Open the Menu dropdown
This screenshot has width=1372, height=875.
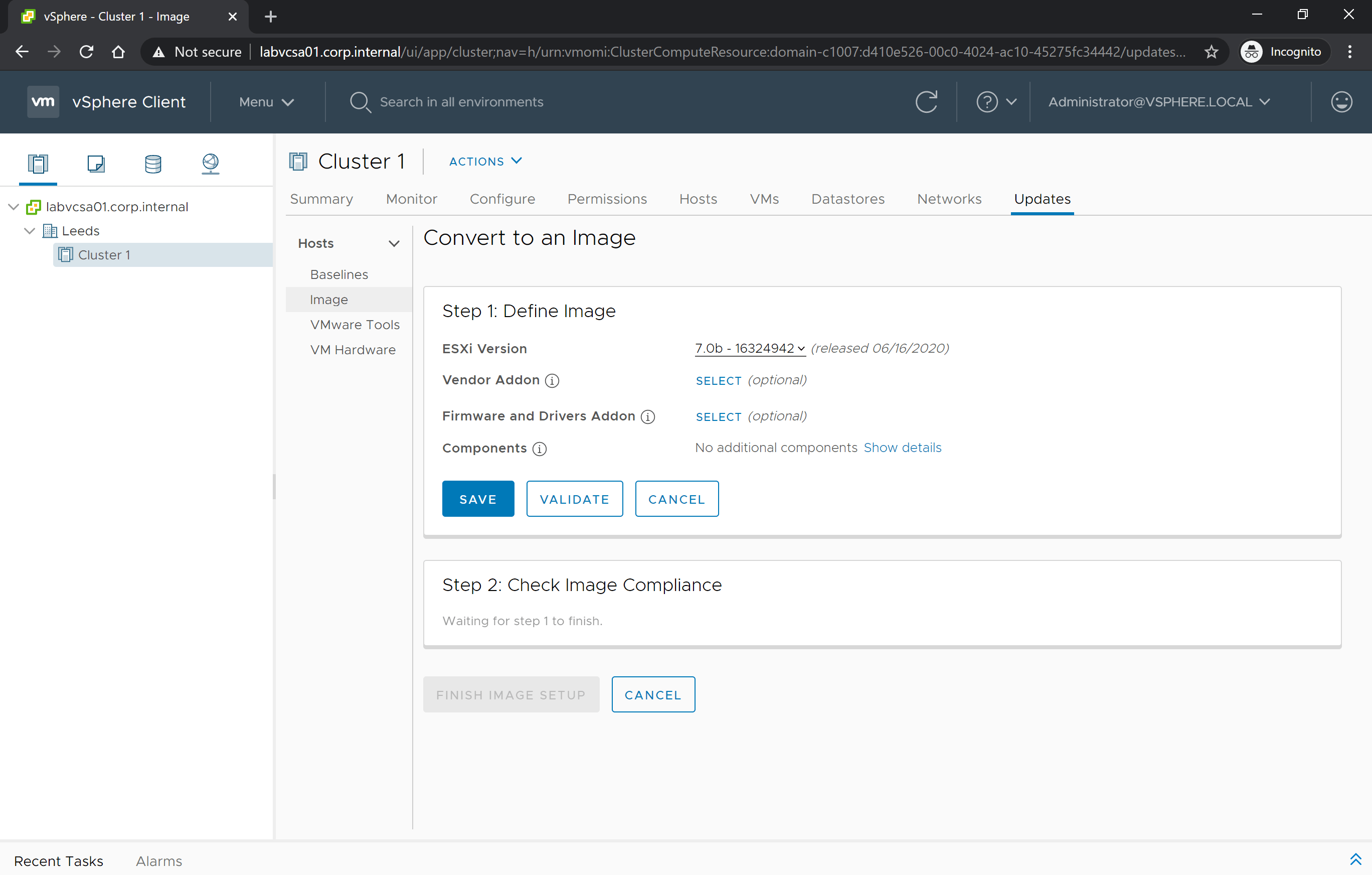[x=266, y=102]
